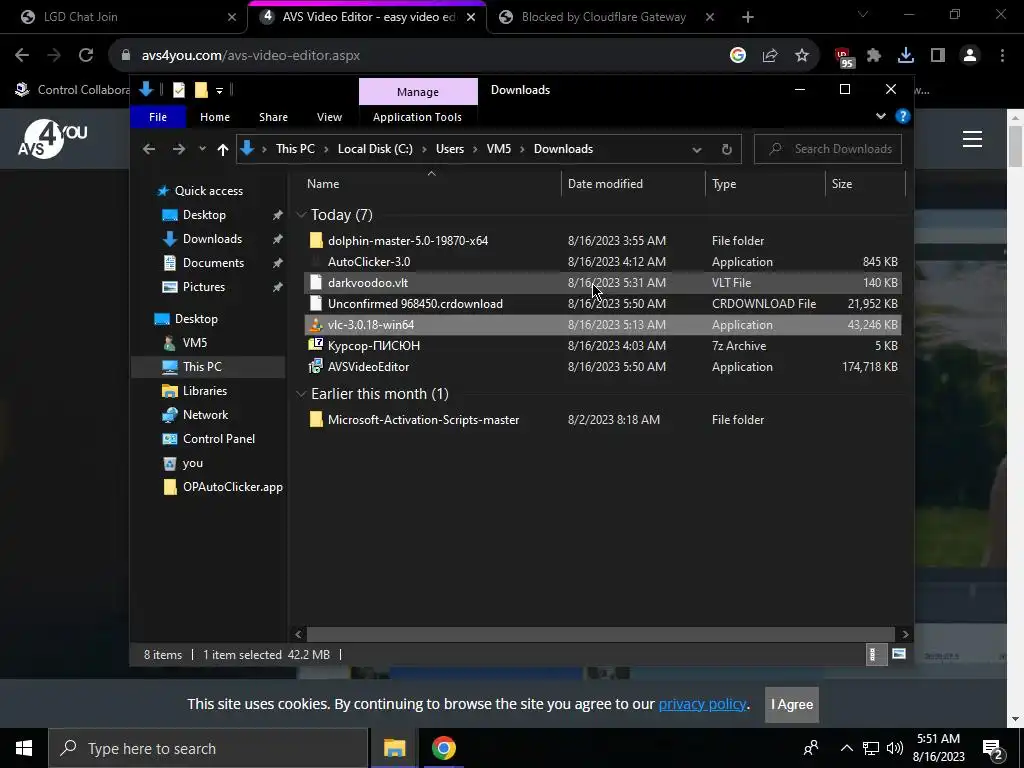Open the Share ribbon tab
The height and width of the screenshot is (768, 1024).
coord(273,117)
